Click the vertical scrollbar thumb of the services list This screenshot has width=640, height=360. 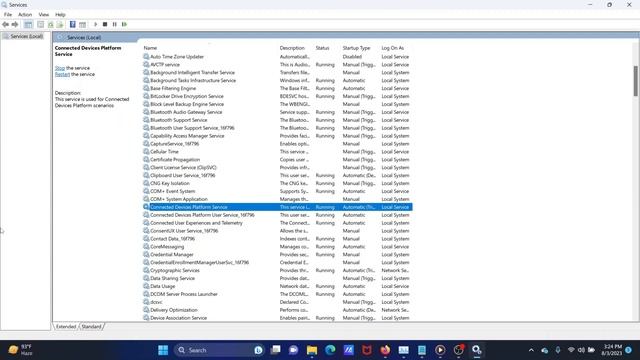coord(636,81)
